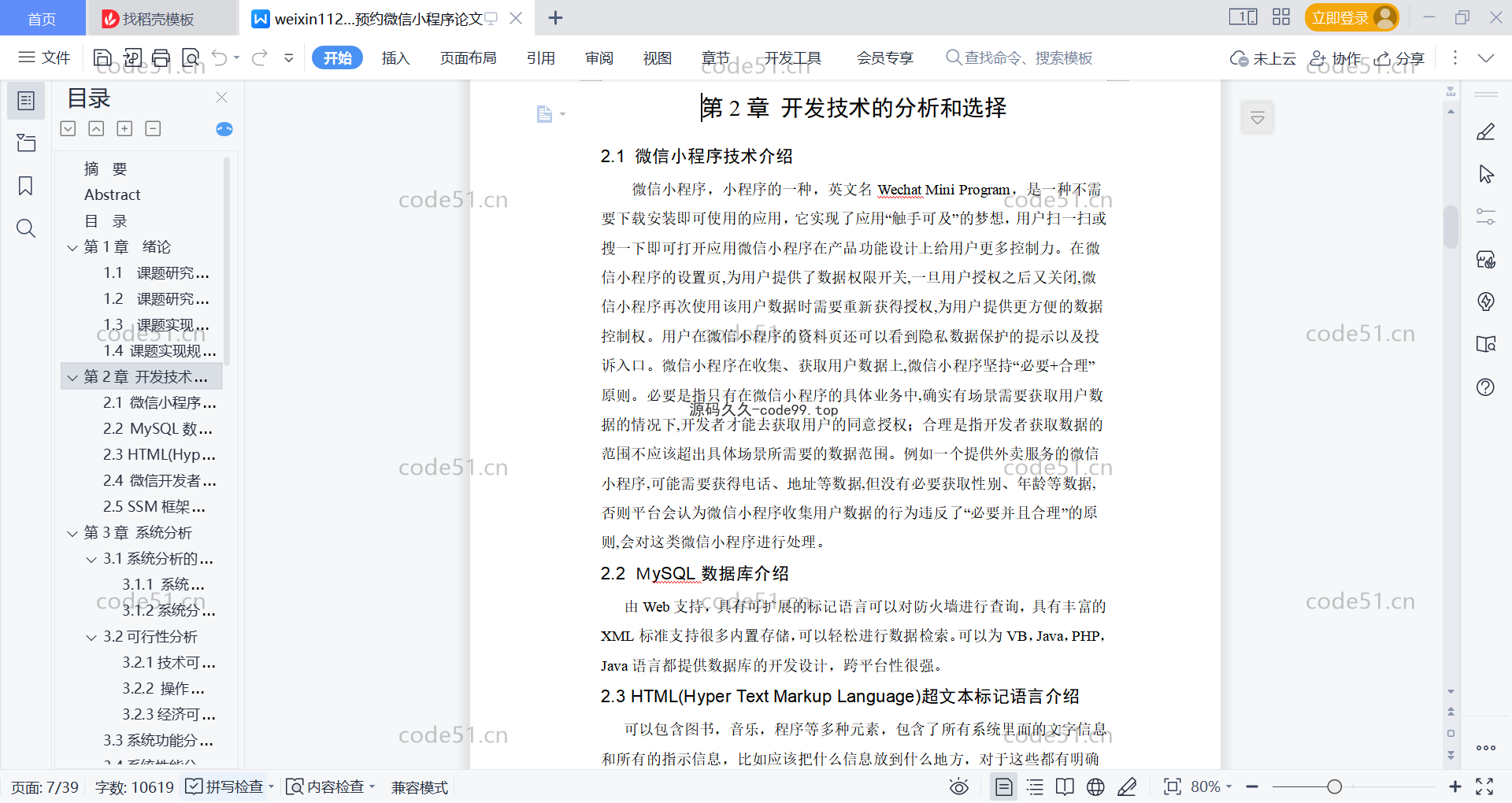The width and height of the screenshot is (1512, 803).
Task: Click the 分享 button
Action: (1399, 57)
